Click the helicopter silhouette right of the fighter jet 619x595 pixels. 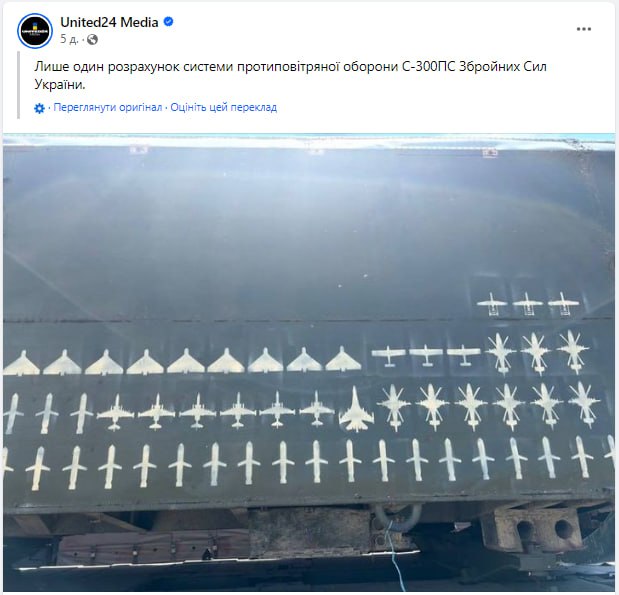(x=395, y=407)
